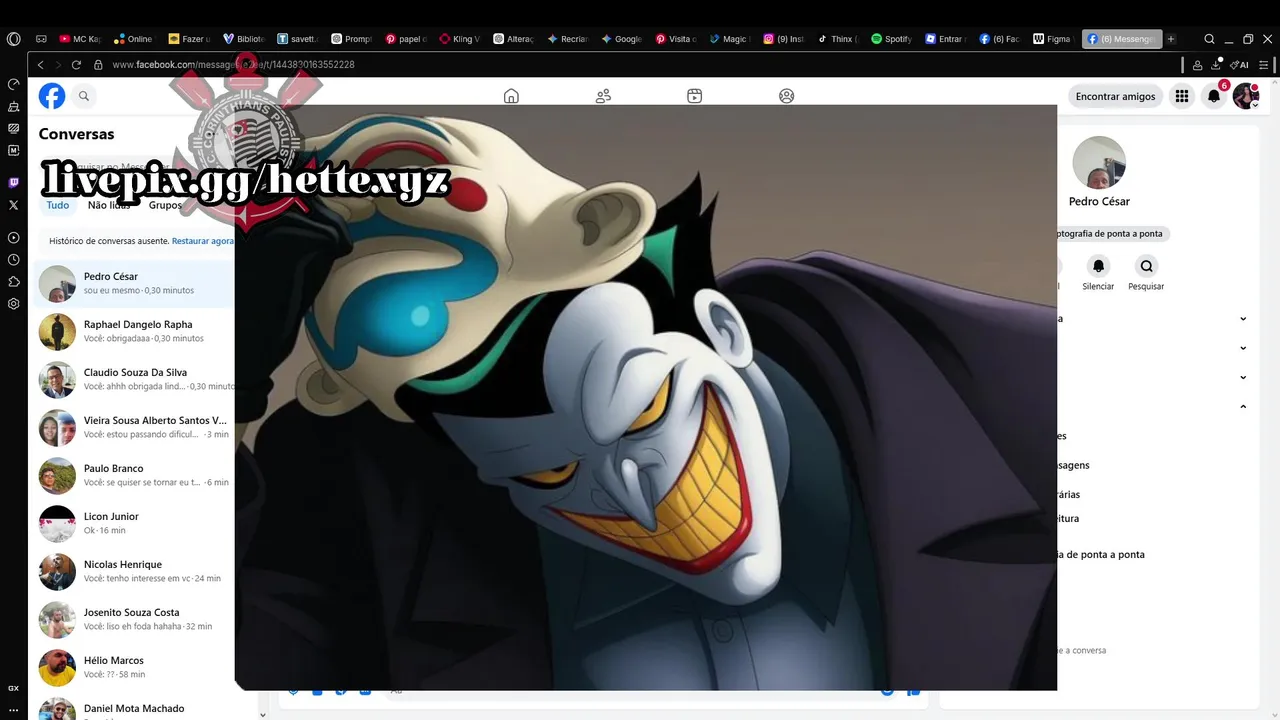Screen dimensions: 1280x720
Task: Click Restaurar agora link
Action: tap(203, 241)
